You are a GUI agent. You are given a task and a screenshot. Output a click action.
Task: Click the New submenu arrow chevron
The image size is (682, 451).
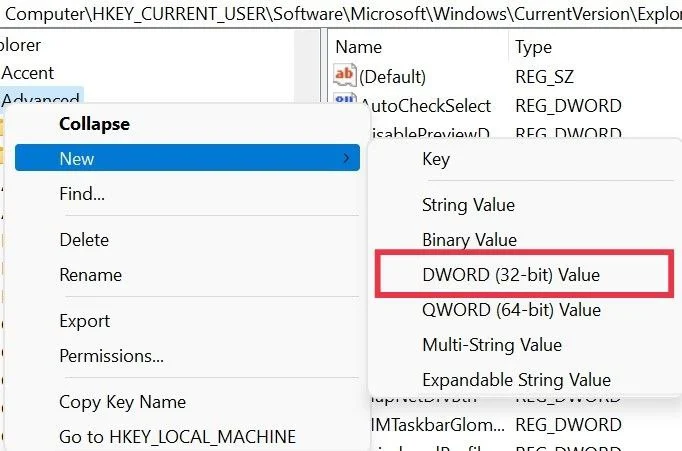point(347,158)
